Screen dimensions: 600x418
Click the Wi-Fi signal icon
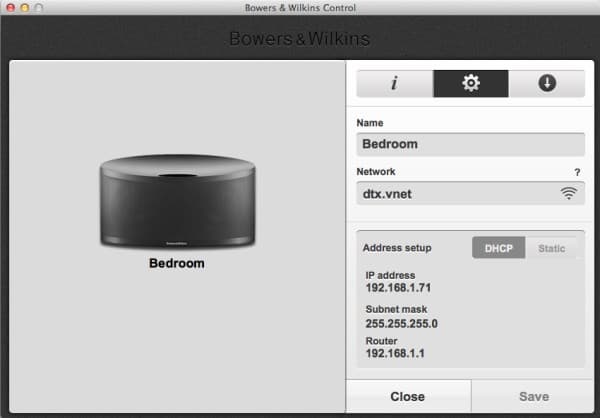[569, 193]
